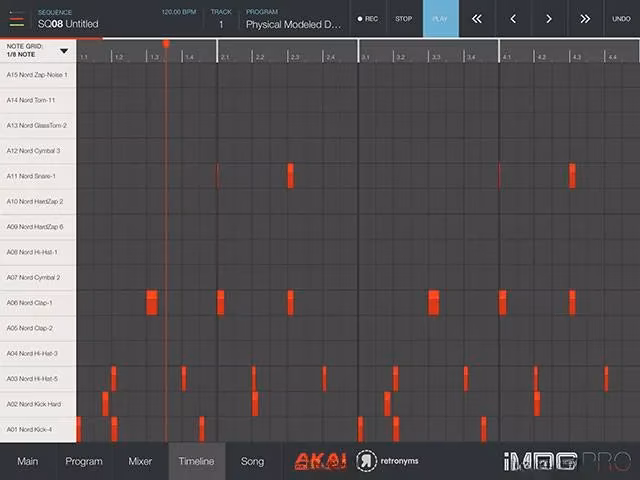The height and width of the screenshot is (480, 640).
Task: Select the A04 Nord Hi-Hat-3 row
Action: click(38, 353)
